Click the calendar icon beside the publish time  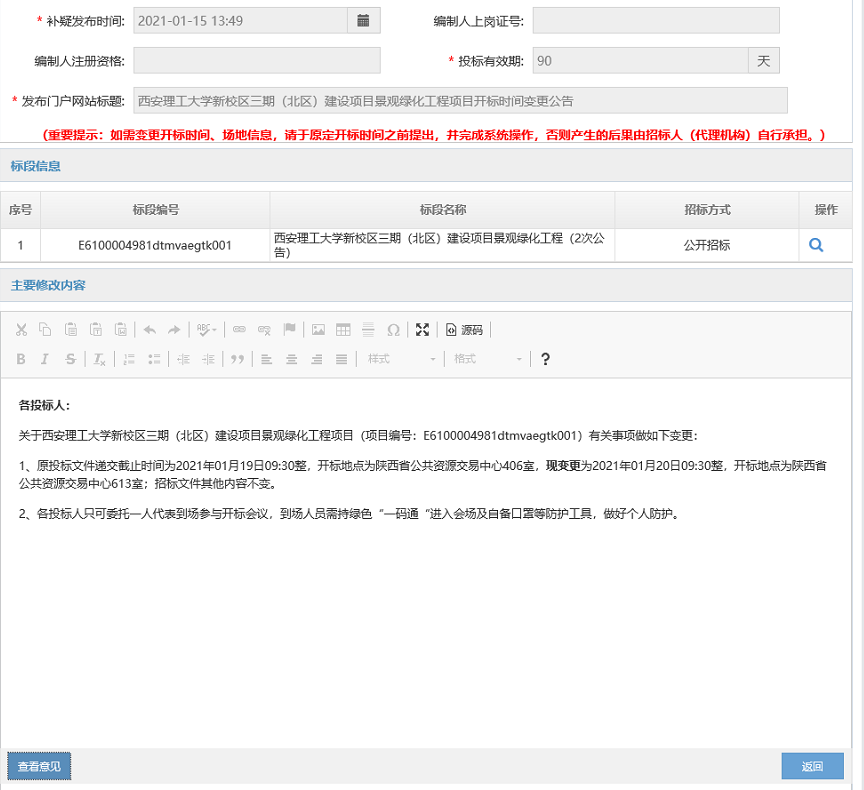[x=363, y=20]
